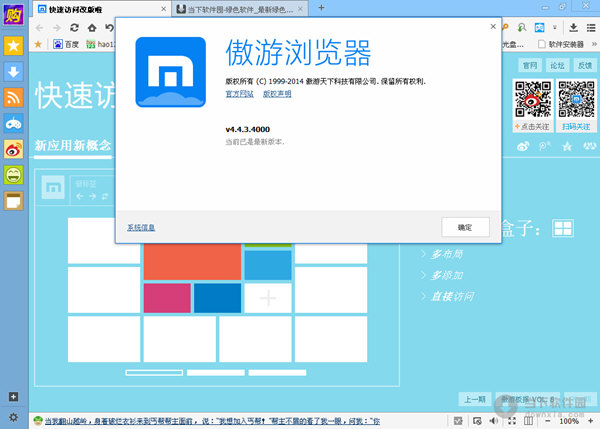
Task: Click the white paw share icon
Action: (x=590, y=146)
